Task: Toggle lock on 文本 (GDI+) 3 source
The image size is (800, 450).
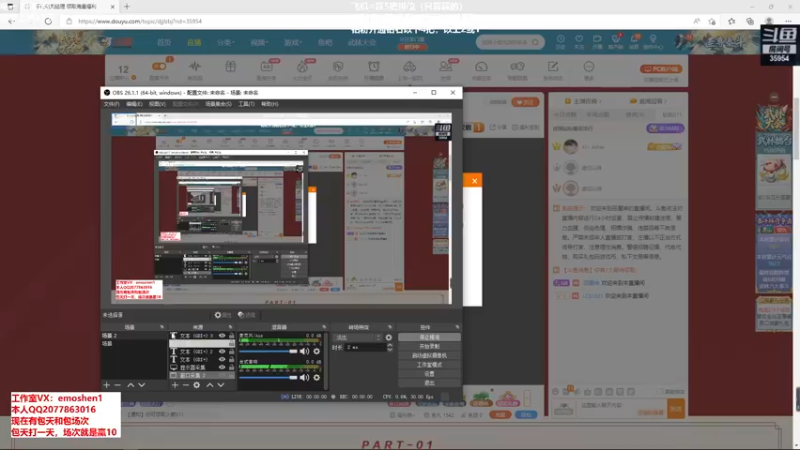Action: [232, 336]
